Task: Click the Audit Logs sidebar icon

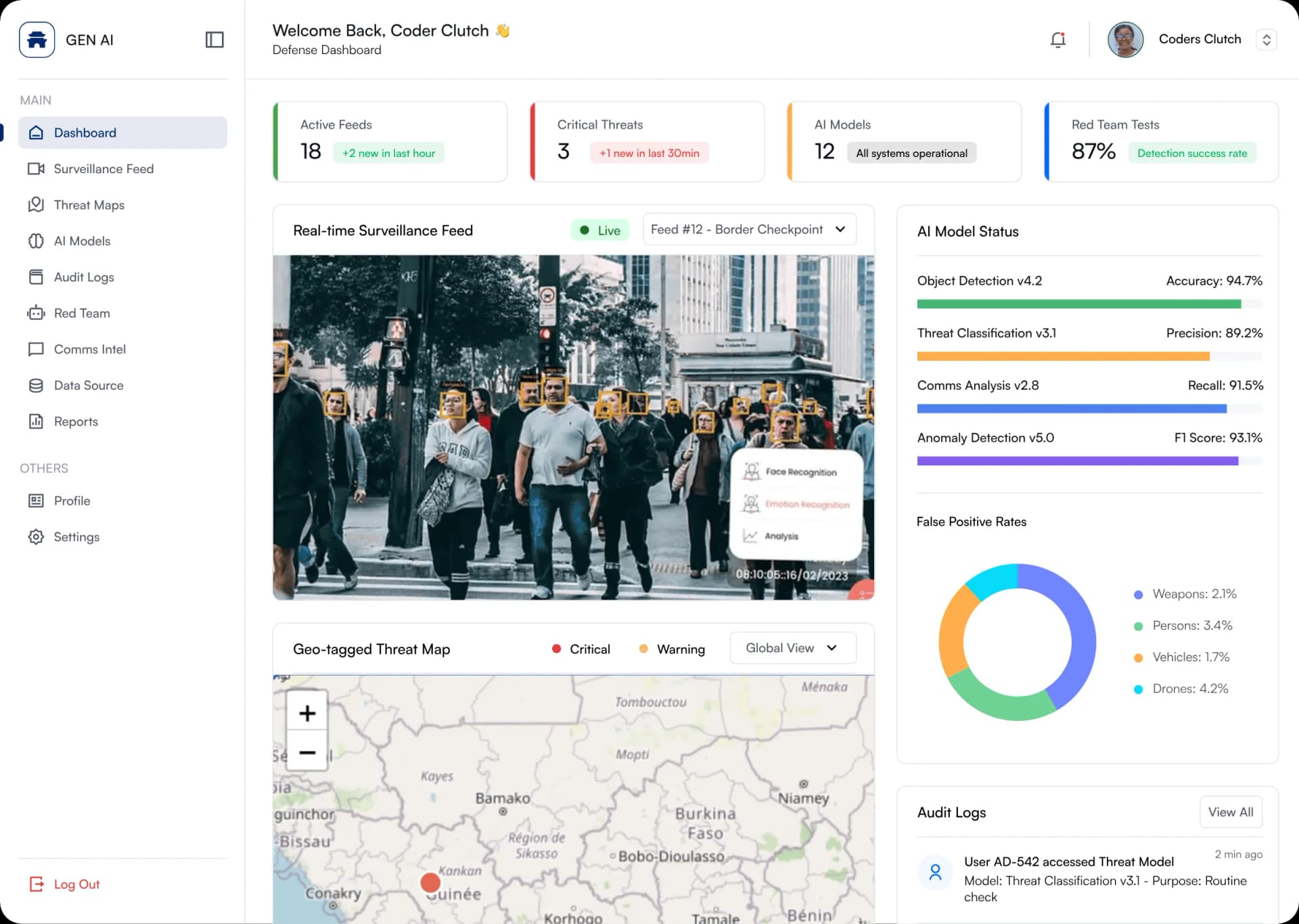Action: click(x=36, y=277)
